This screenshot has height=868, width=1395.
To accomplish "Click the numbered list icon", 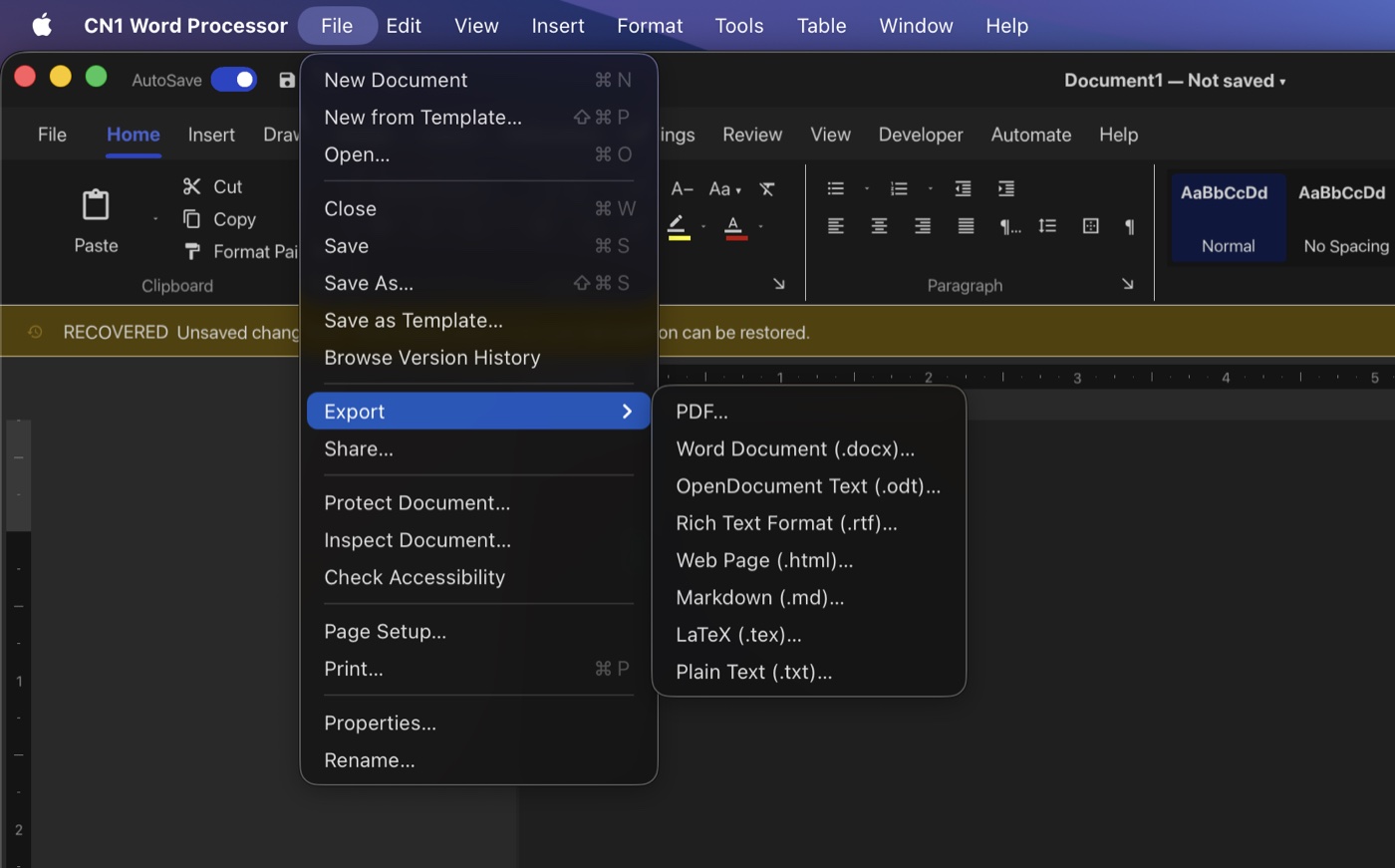I will tap(899, 188).
